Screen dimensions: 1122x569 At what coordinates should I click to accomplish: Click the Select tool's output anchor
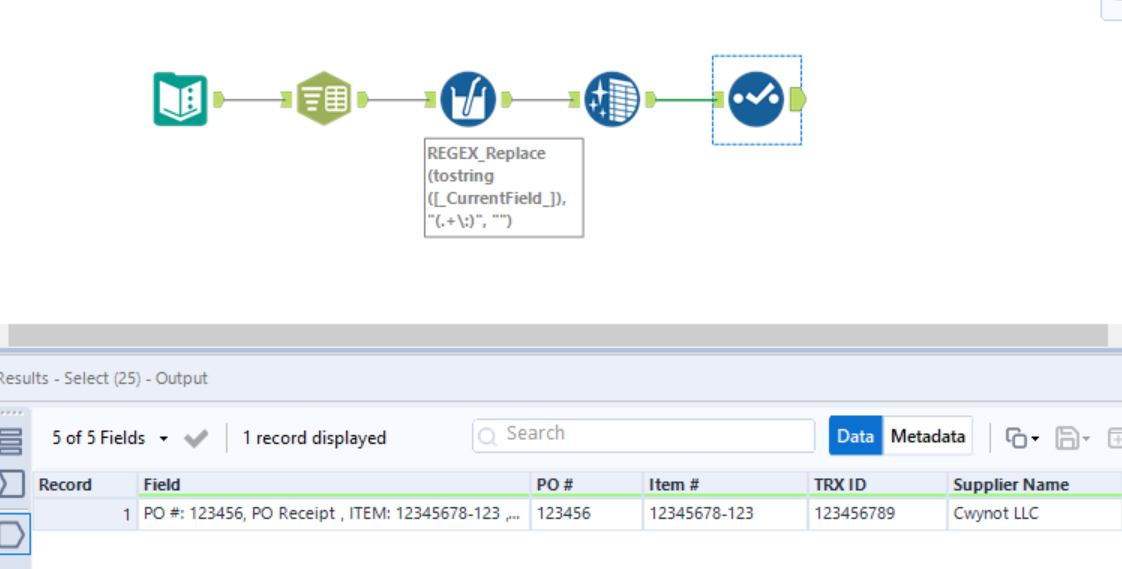[797, 99]
